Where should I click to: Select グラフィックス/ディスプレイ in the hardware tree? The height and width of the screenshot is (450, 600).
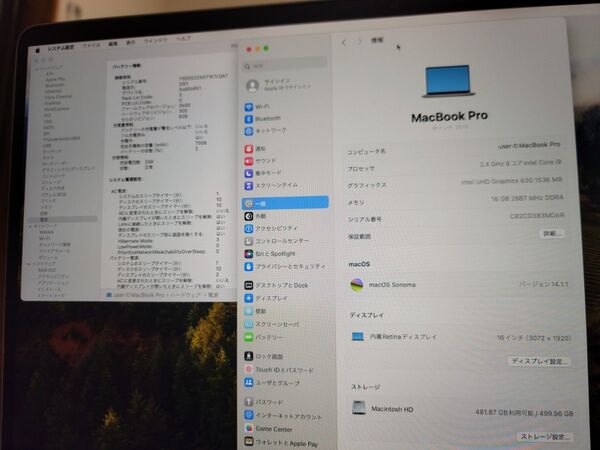[68, 169]
